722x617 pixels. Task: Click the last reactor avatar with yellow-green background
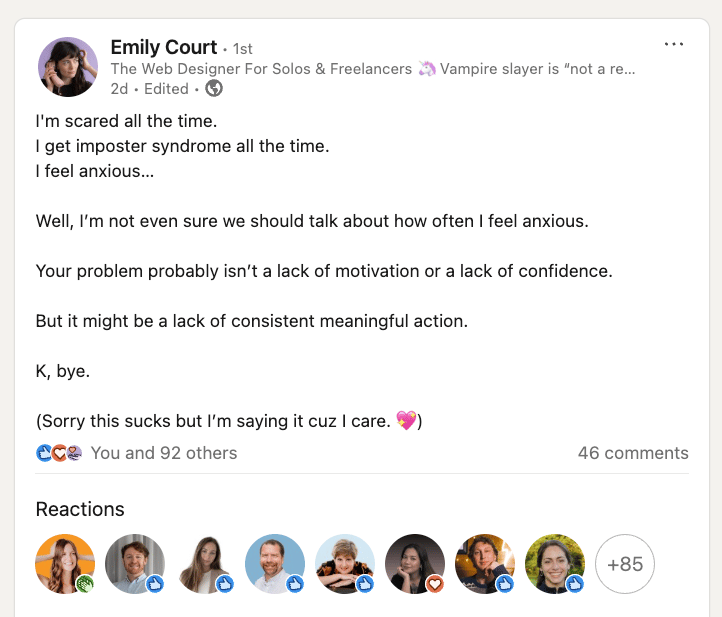pyautogui.click(x=554, y=563)
